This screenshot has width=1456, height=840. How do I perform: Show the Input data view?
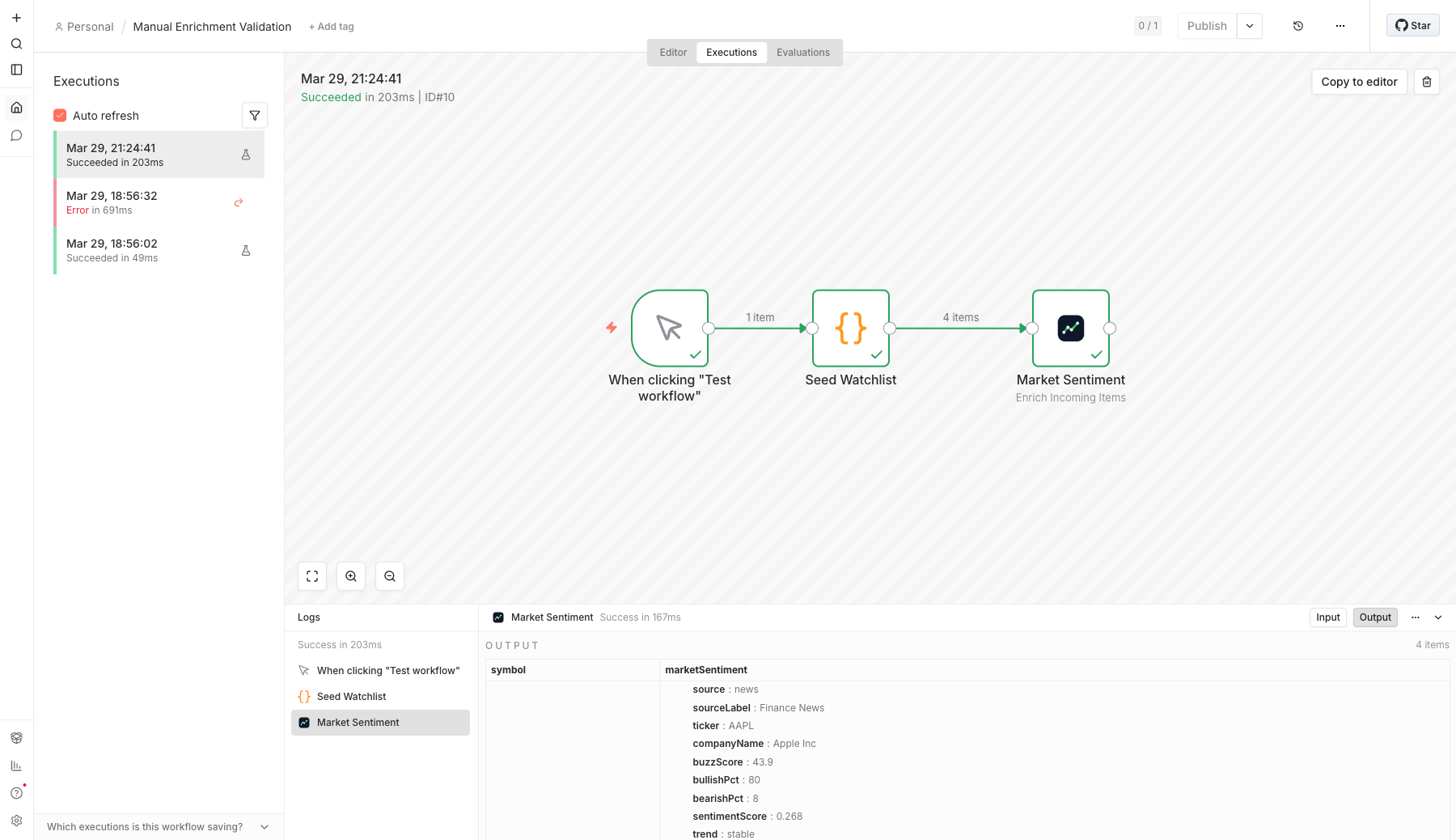[x=1328, y=617]
